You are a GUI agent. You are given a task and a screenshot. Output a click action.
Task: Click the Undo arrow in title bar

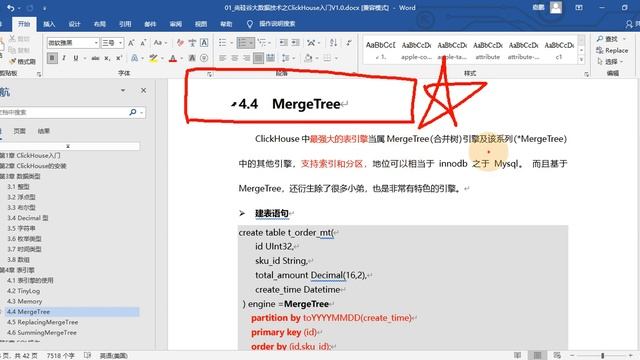(x=11, y=8)
